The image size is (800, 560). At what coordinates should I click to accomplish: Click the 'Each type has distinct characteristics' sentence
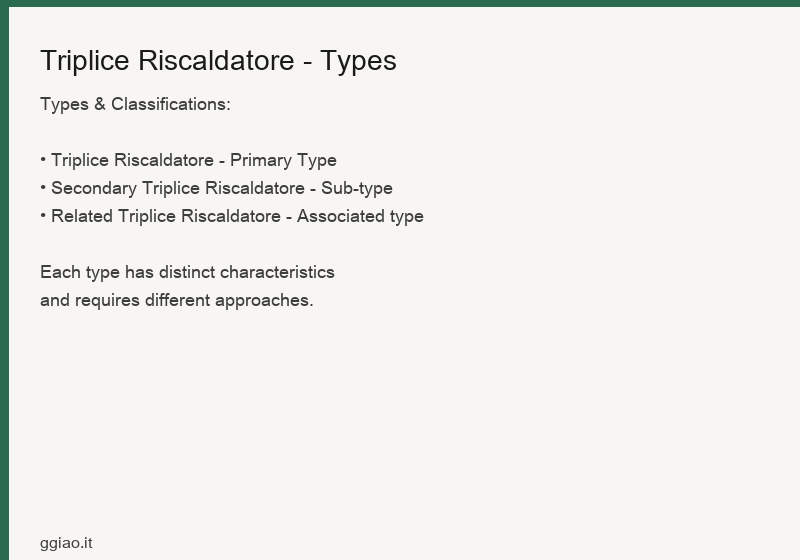[187, 272]
